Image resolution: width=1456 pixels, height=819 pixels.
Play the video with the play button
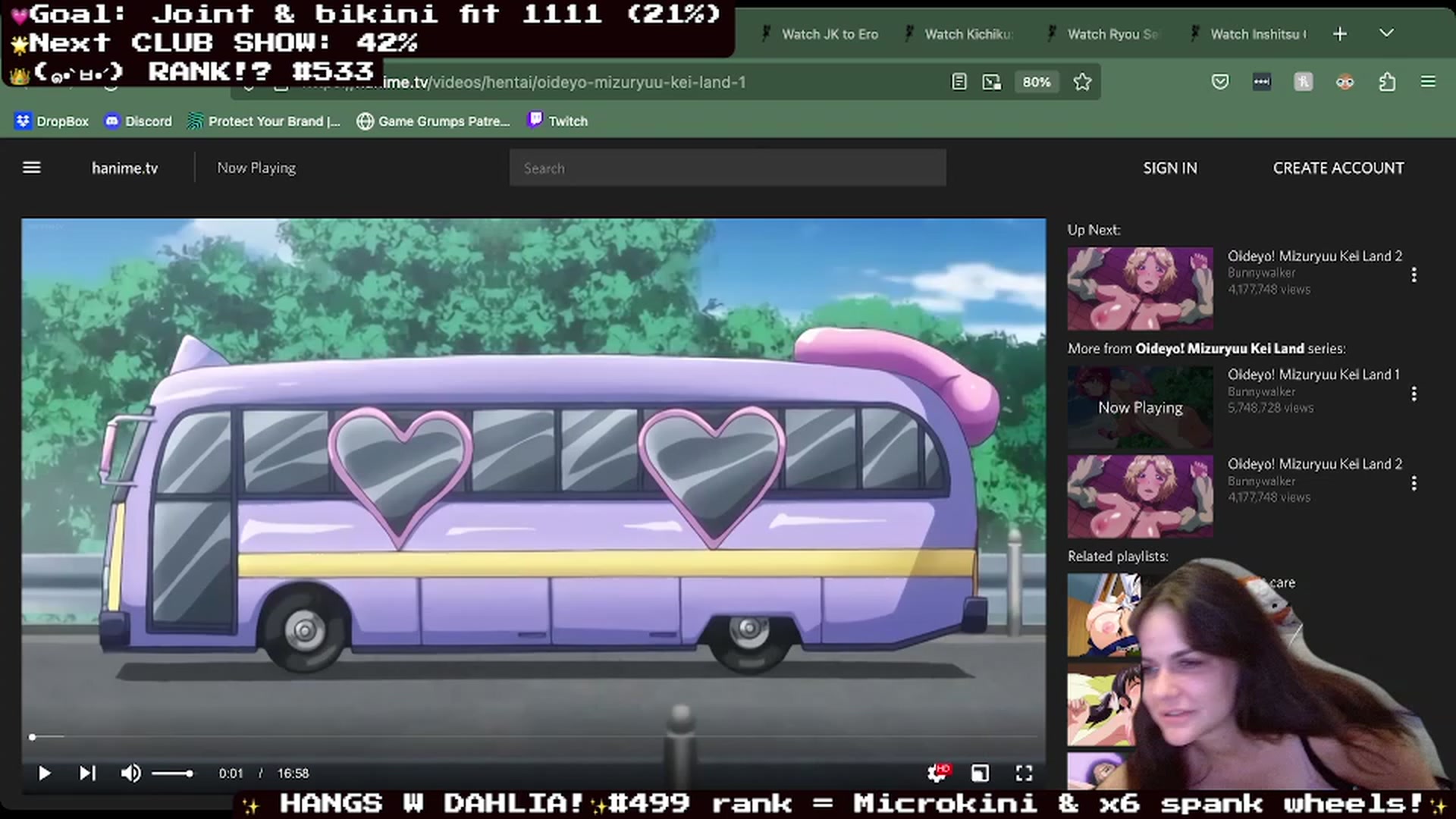(x=44, y=773)
